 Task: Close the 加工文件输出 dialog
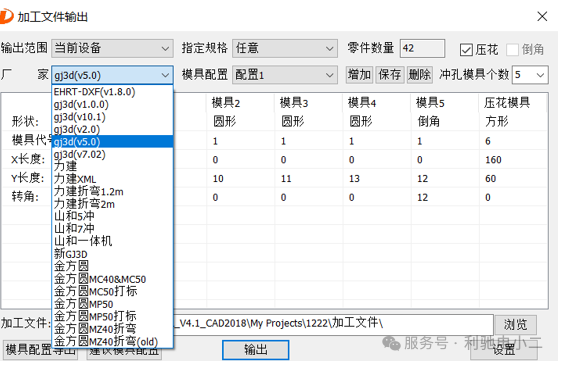pyautogui.click(x=542, y=16)
